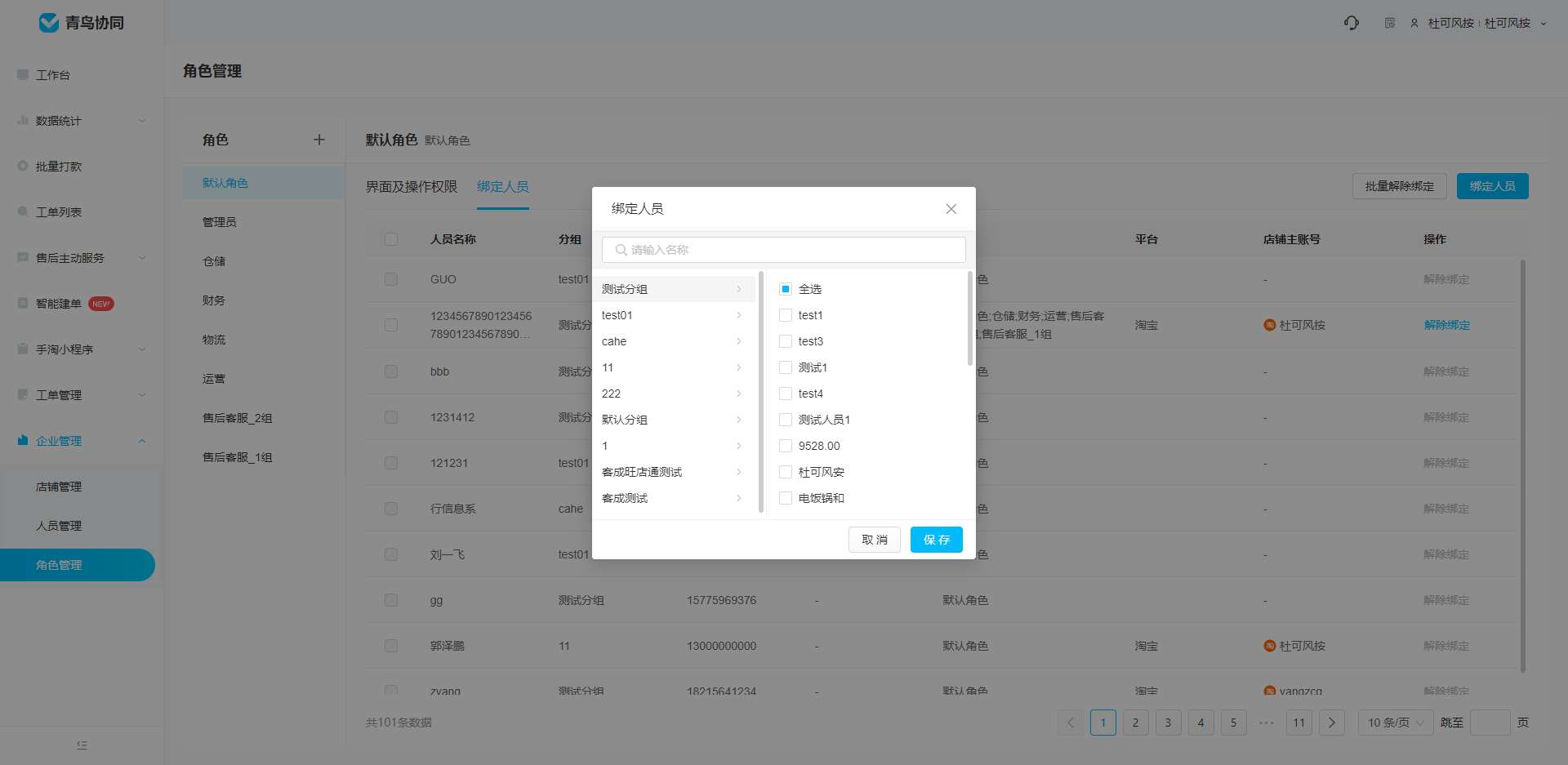1568x765 pixels.
Task: Go to next page arrow
Action: point(1332,723)
